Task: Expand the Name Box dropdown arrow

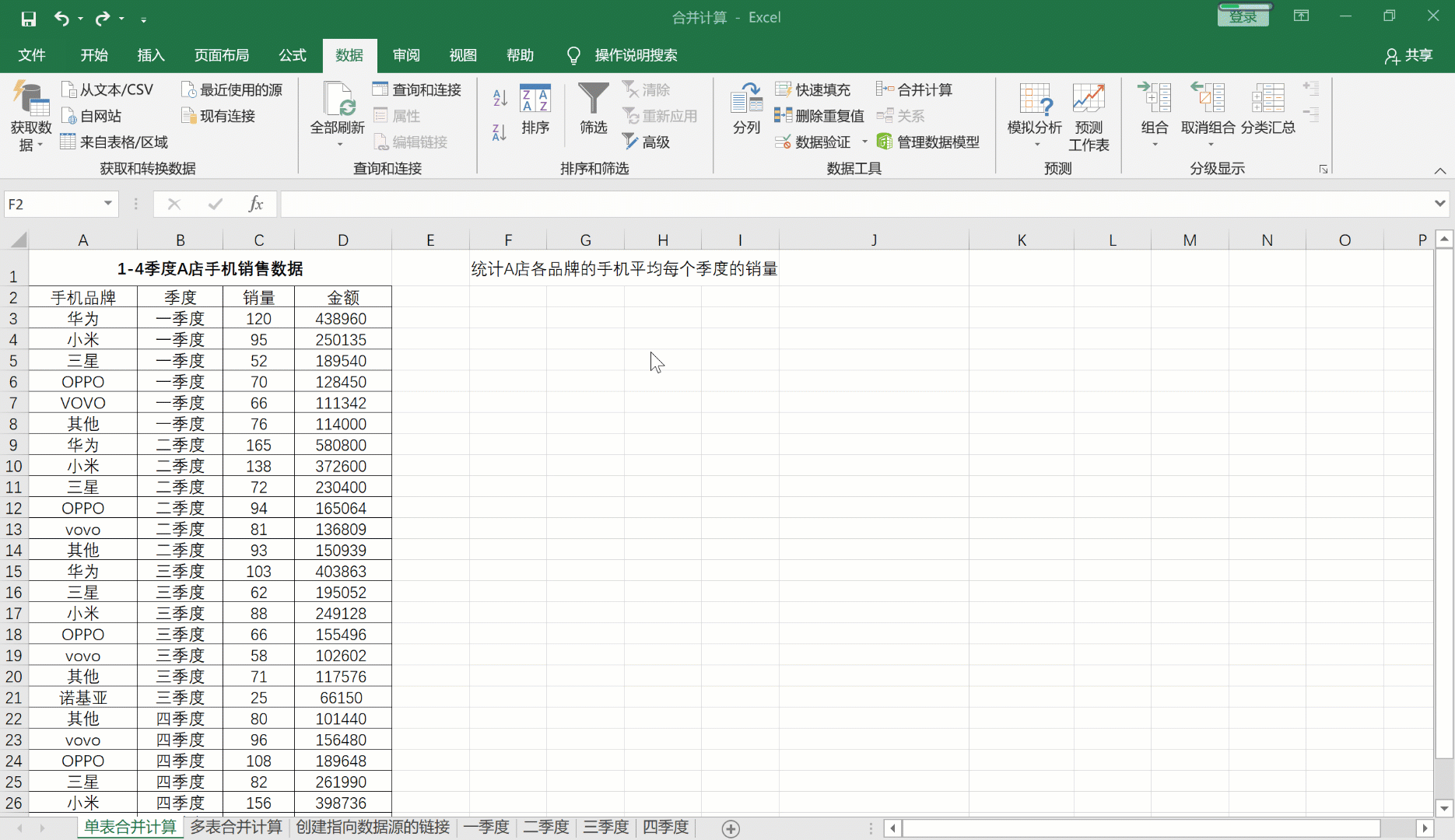Action: (x=108, y=204)
